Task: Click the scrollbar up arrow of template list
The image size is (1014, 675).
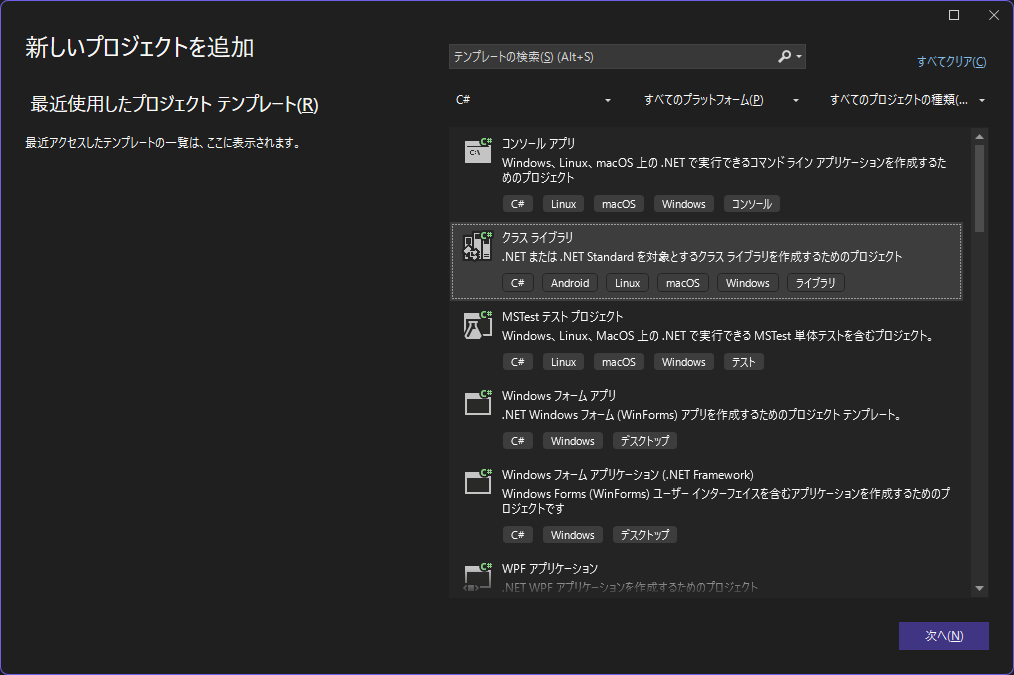Action: click(979, 136)
